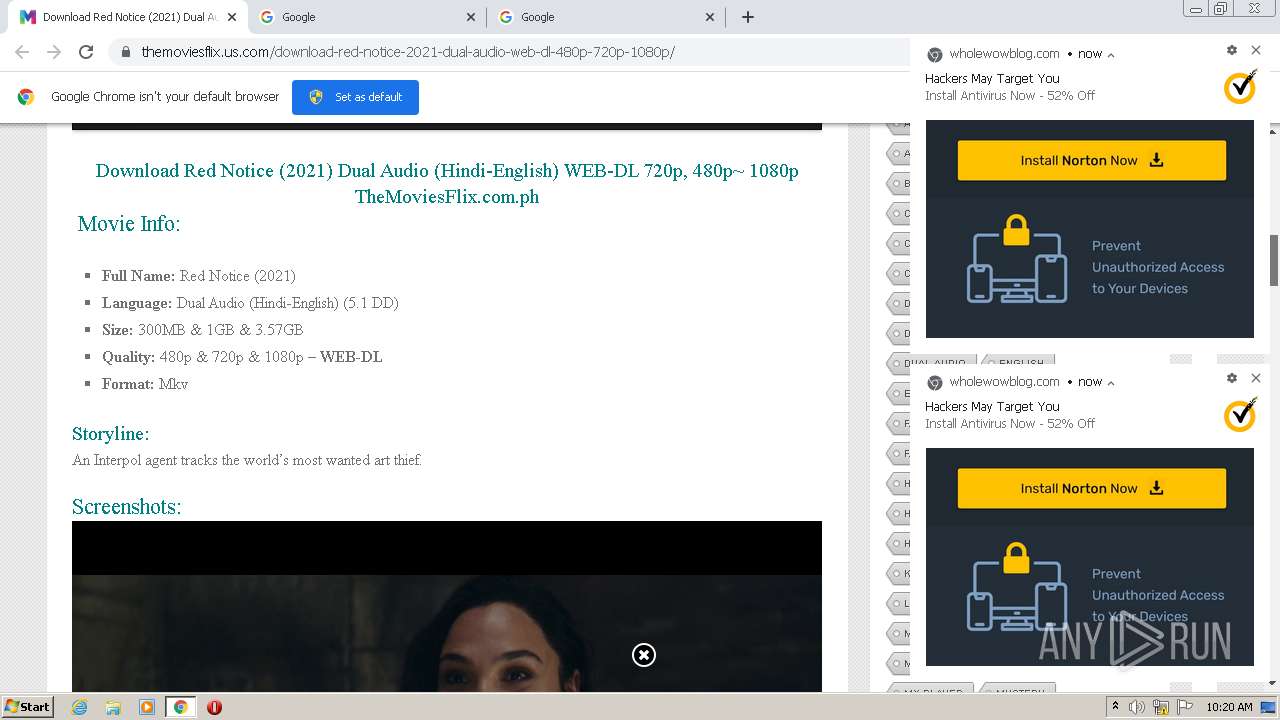Collapse the top notification with caret
This screenshot has height=720, width=1280.
tap(1111, 55)
